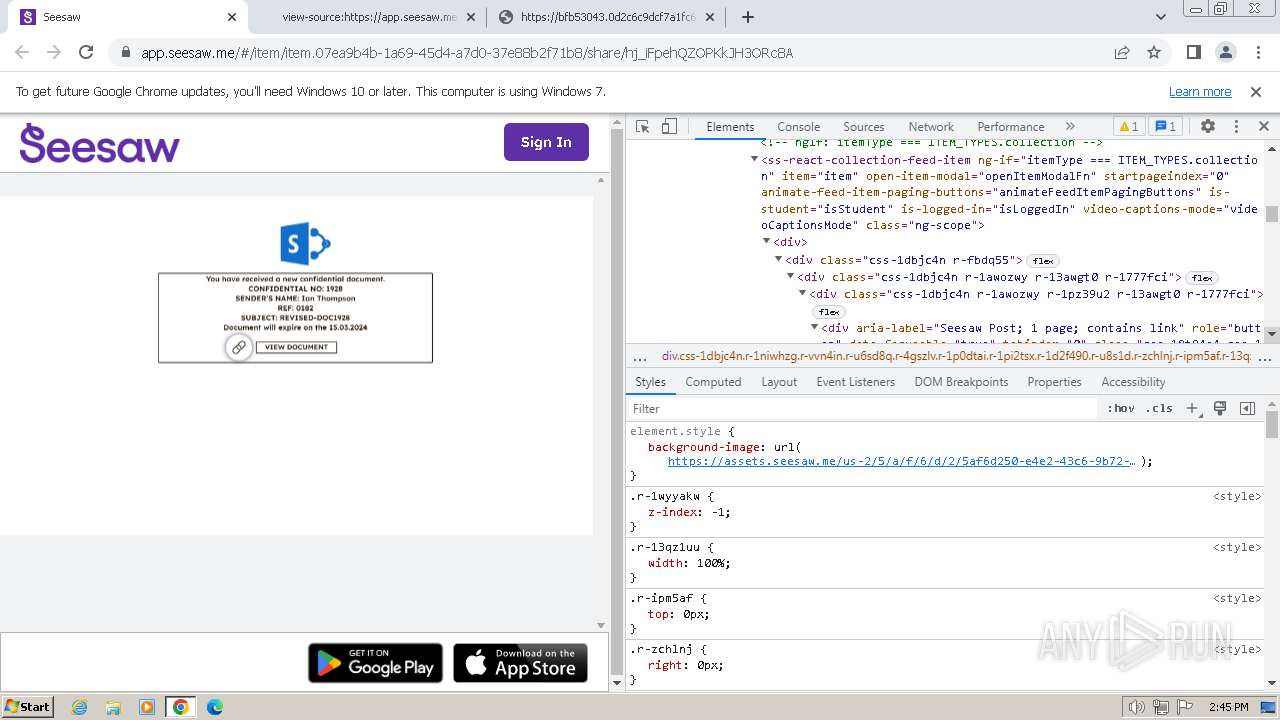Open the issues message badge
The width and height of the screenshot is (1280, 720).
(x=1165, y=127)
